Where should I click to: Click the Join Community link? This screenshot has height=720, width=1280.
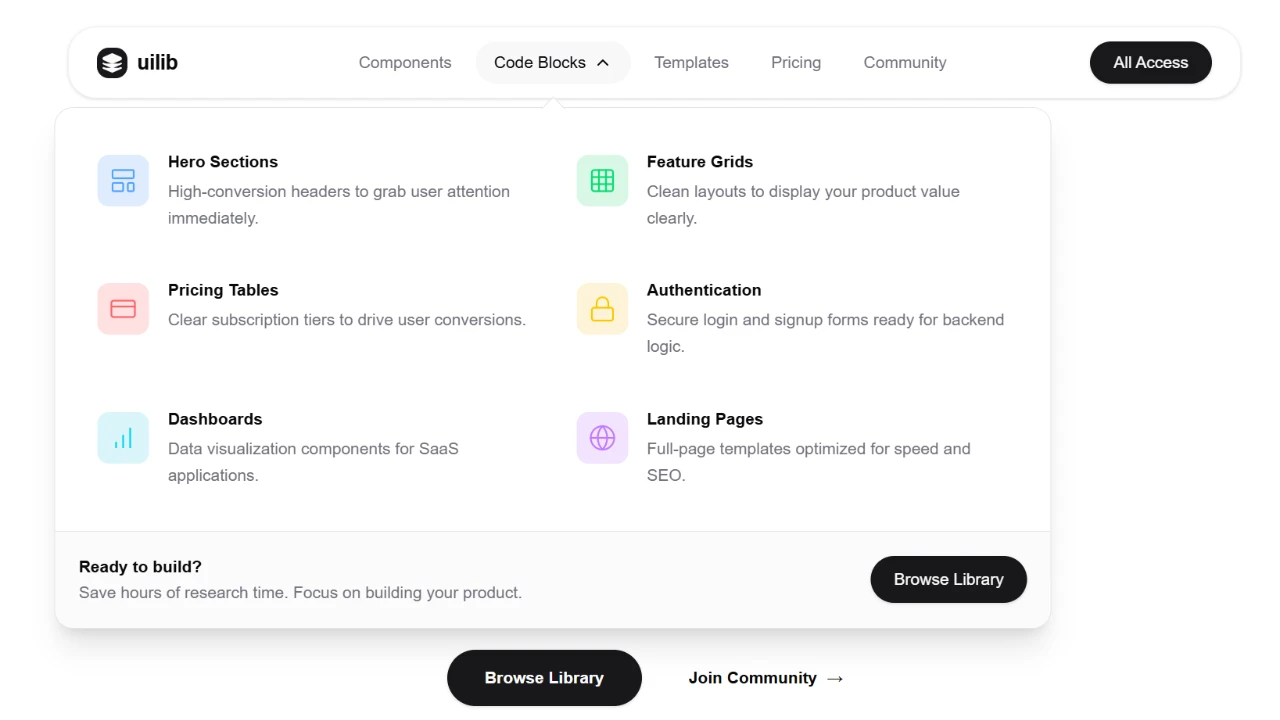pos(752,678)
